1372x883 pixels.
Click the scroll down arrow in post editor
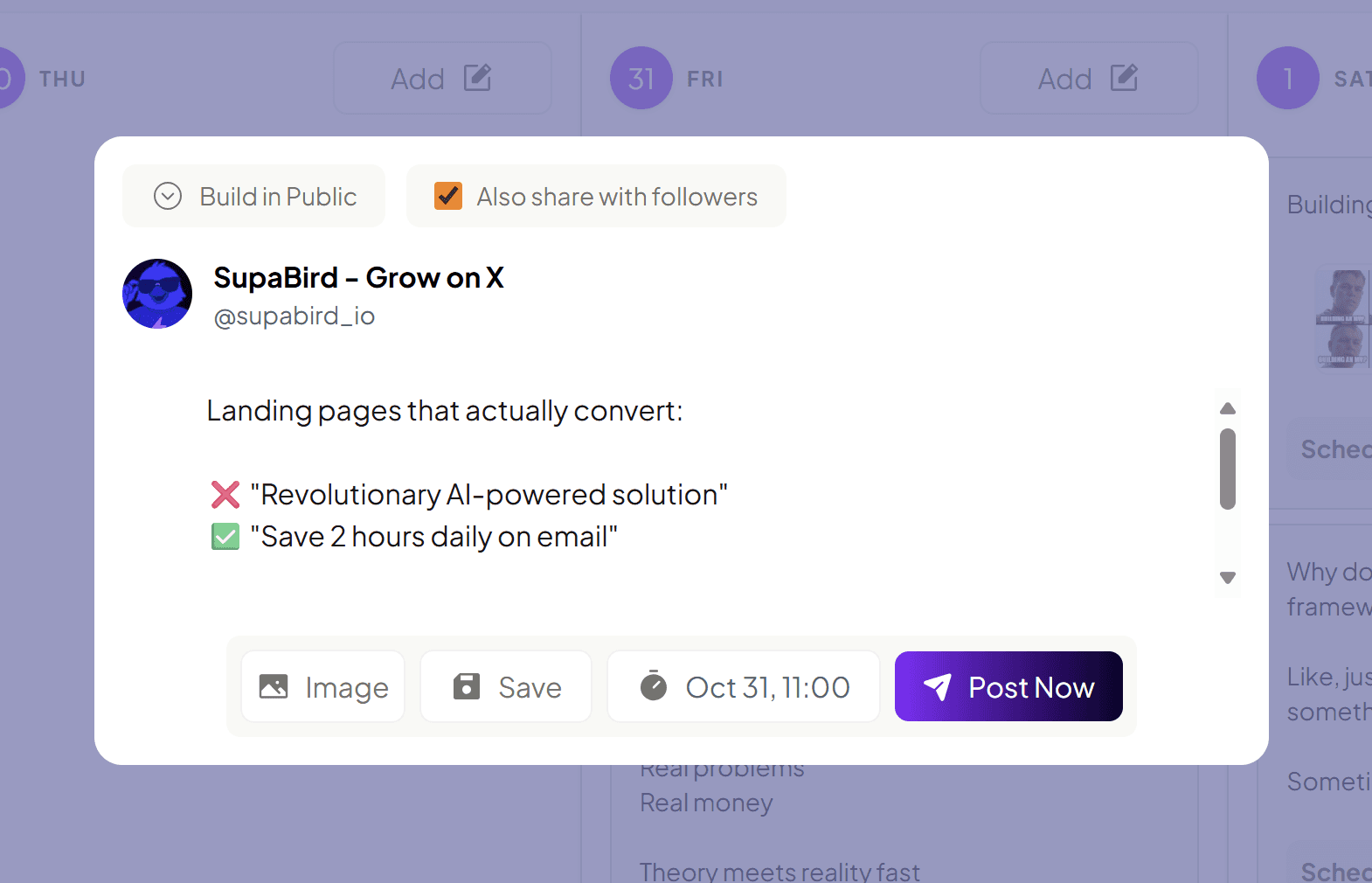pyautogui.click(x=1228, y=578)
